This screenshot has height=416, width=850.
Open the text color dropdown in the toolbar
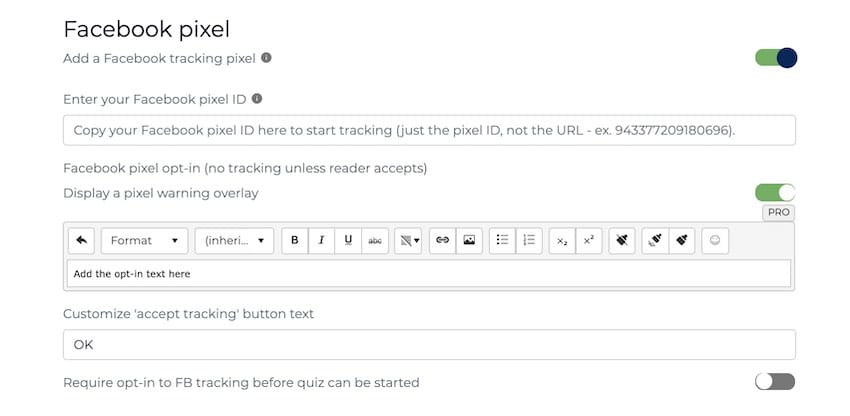pos(409,240)
